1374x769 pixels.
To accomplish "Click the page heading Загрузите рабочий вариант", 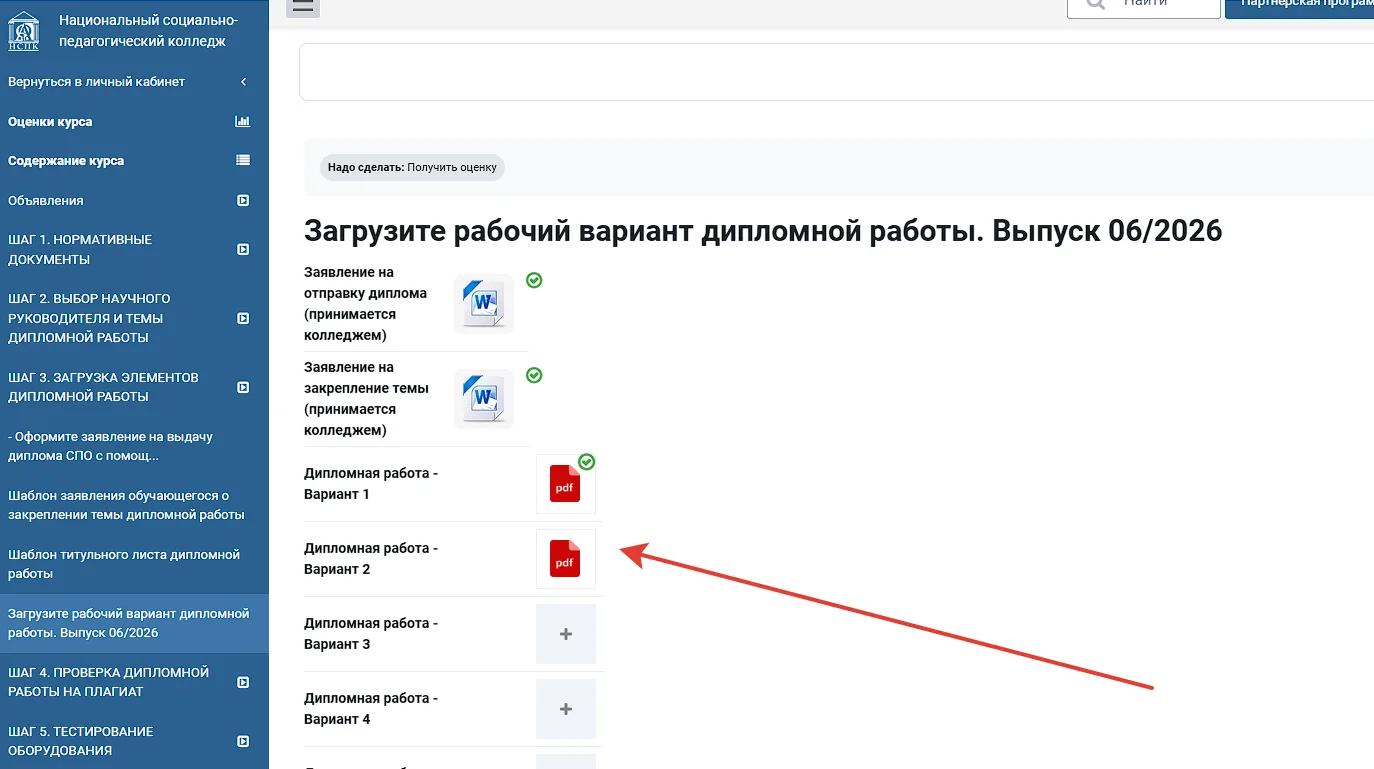I will 763,231.
